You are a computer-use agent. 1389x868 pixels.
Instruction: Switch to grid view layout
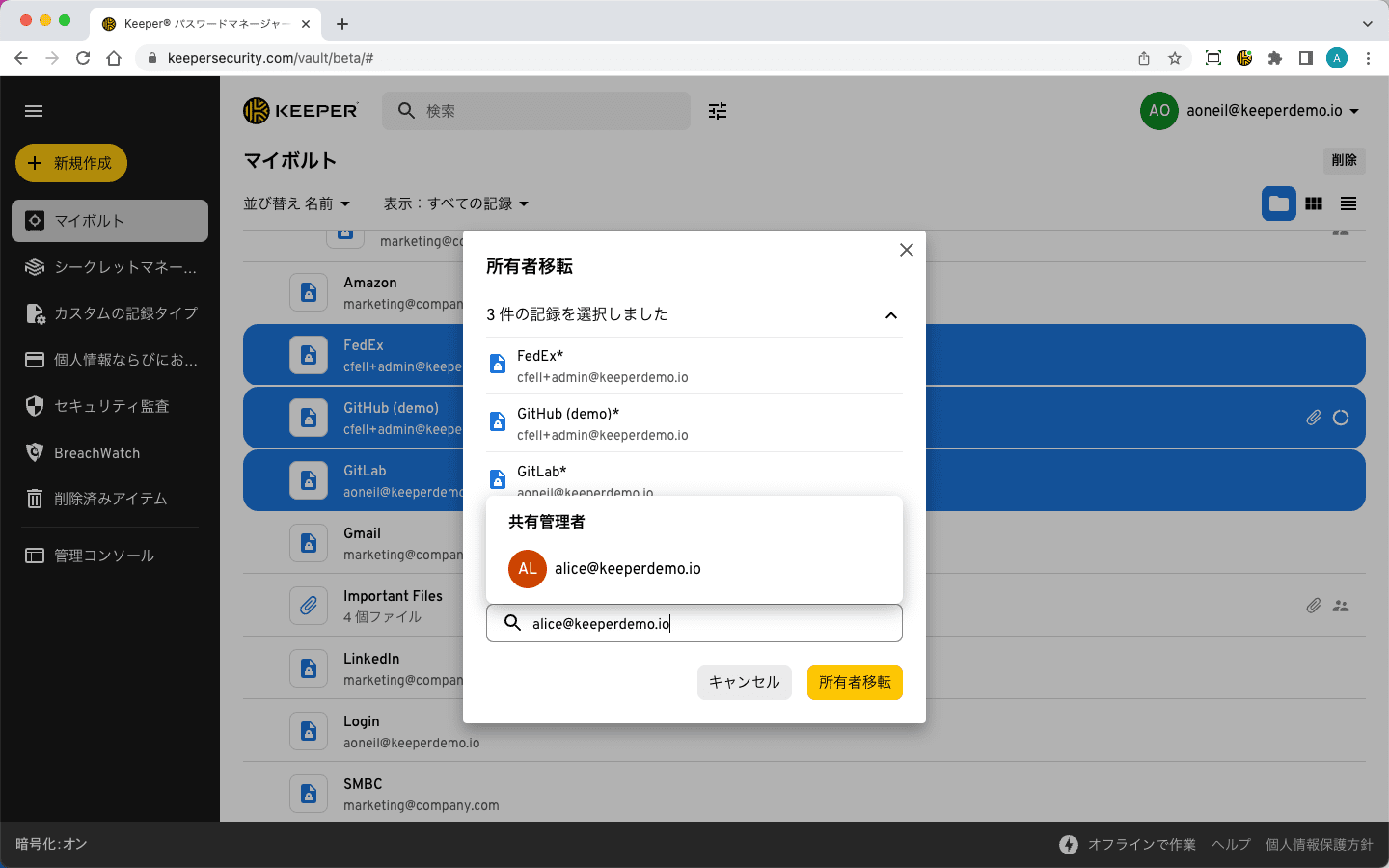tap(1314, 203)
